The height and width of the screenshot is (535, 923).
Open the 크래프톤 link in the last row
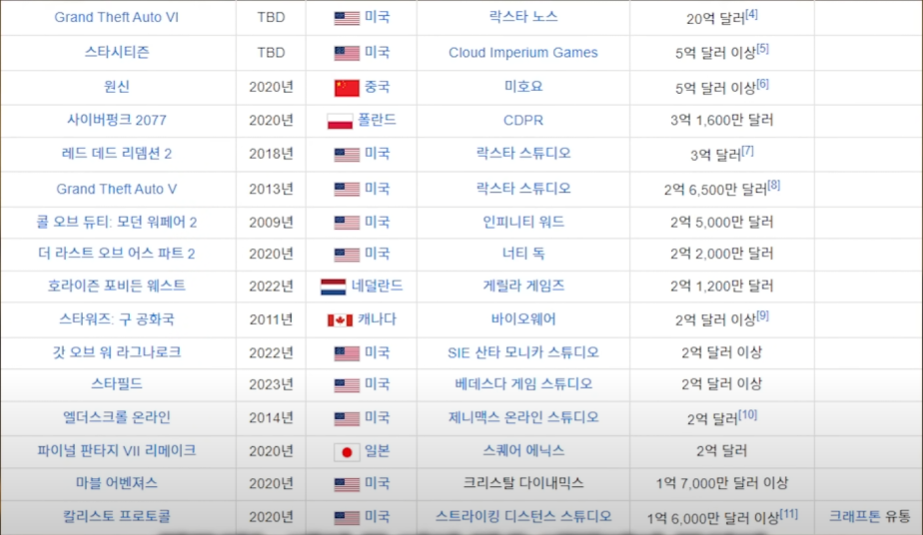click(x=855, y=517)
